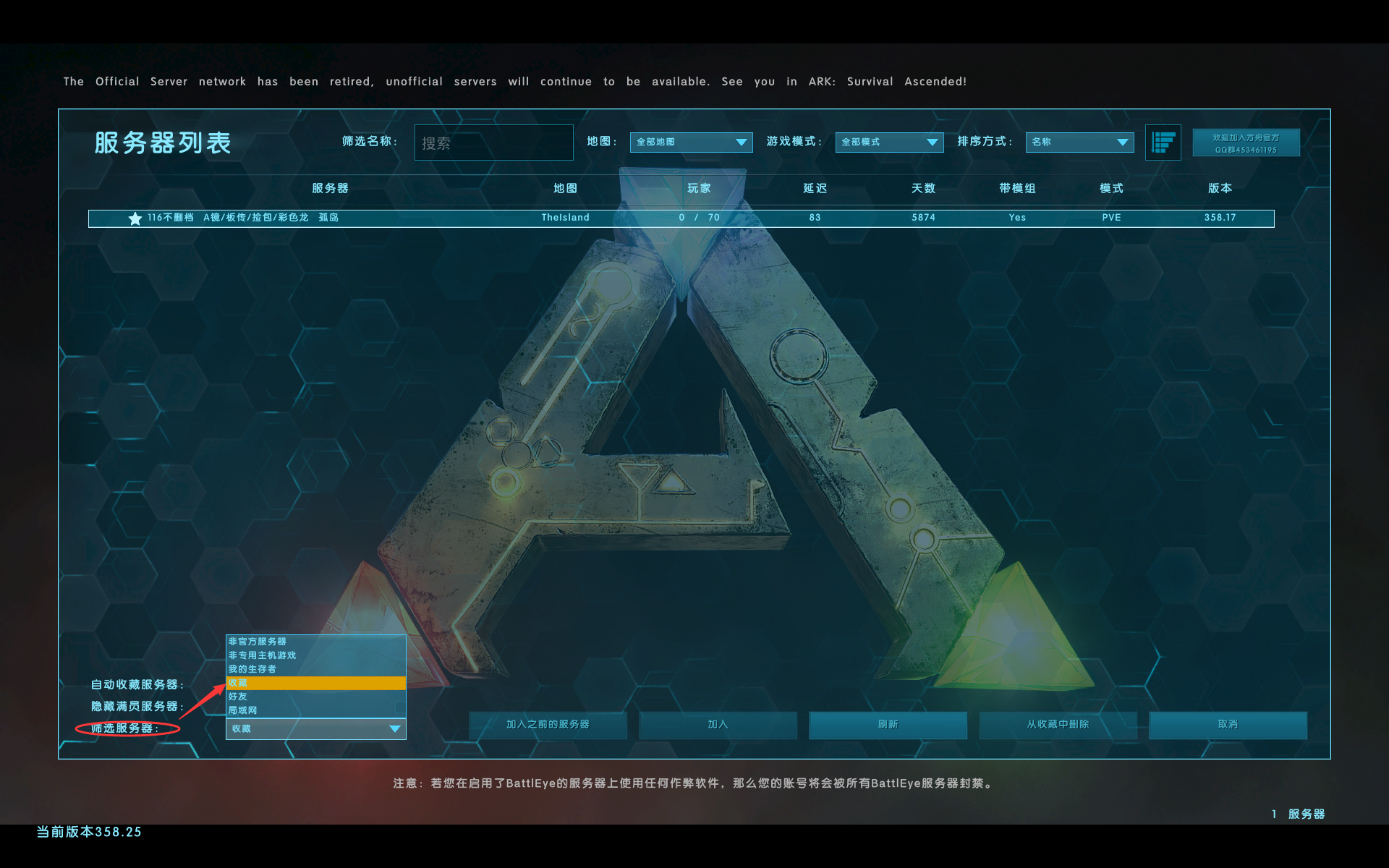Click the 自动收藏服务器 label
The height and width of the screenshot is (868, 1389).
point(137,684)
